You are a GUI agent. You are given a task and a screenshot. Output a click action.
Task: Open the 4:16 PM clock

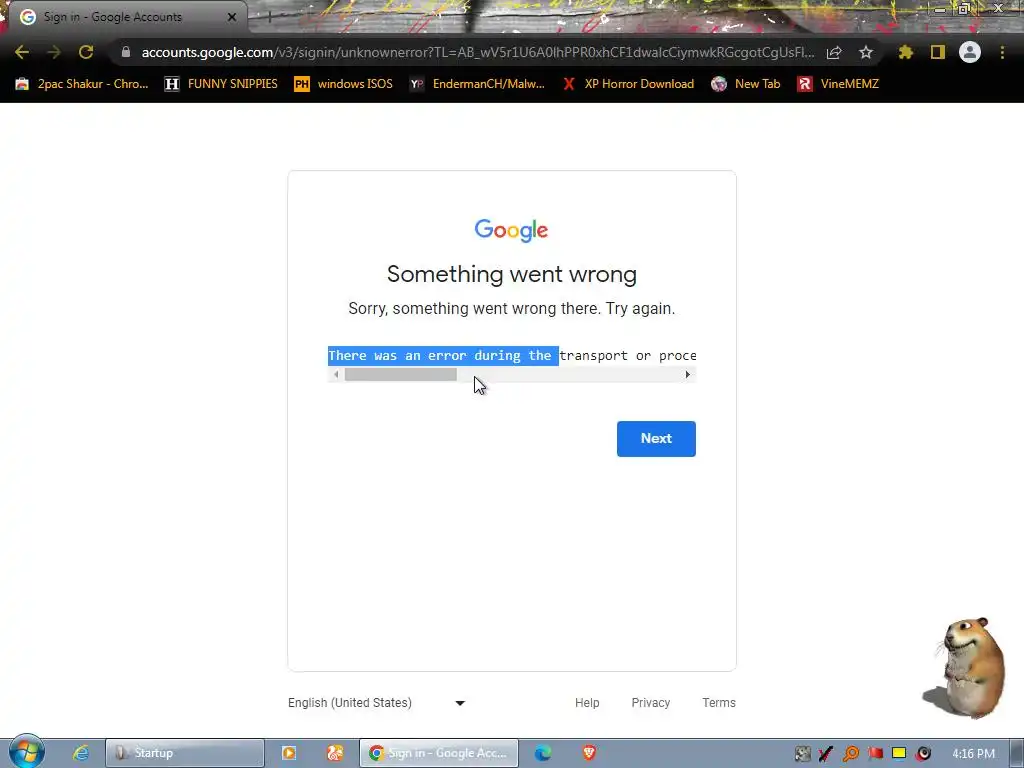[974, 754]
